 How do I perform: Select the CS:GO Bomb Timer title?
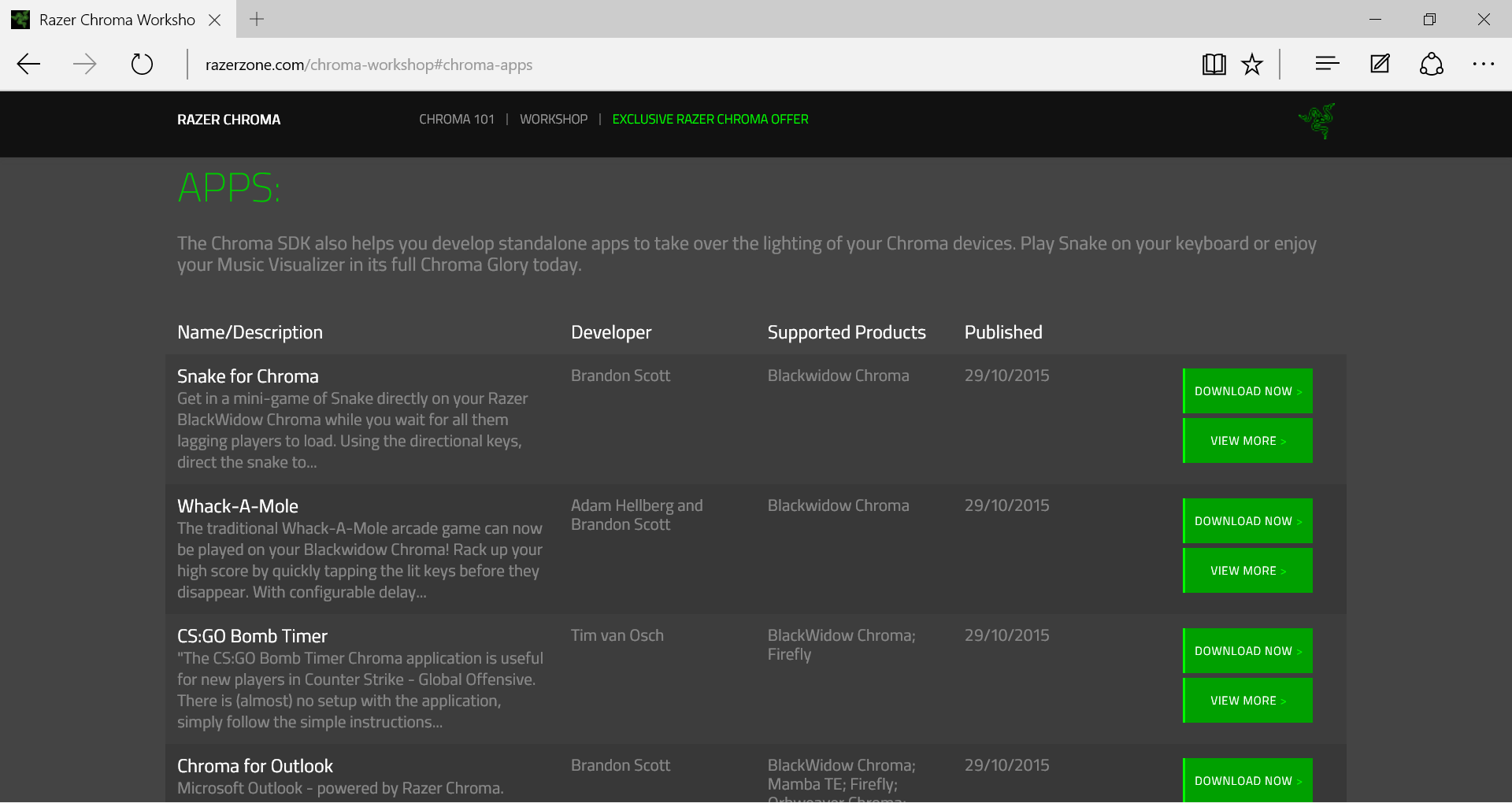point(252,636)
